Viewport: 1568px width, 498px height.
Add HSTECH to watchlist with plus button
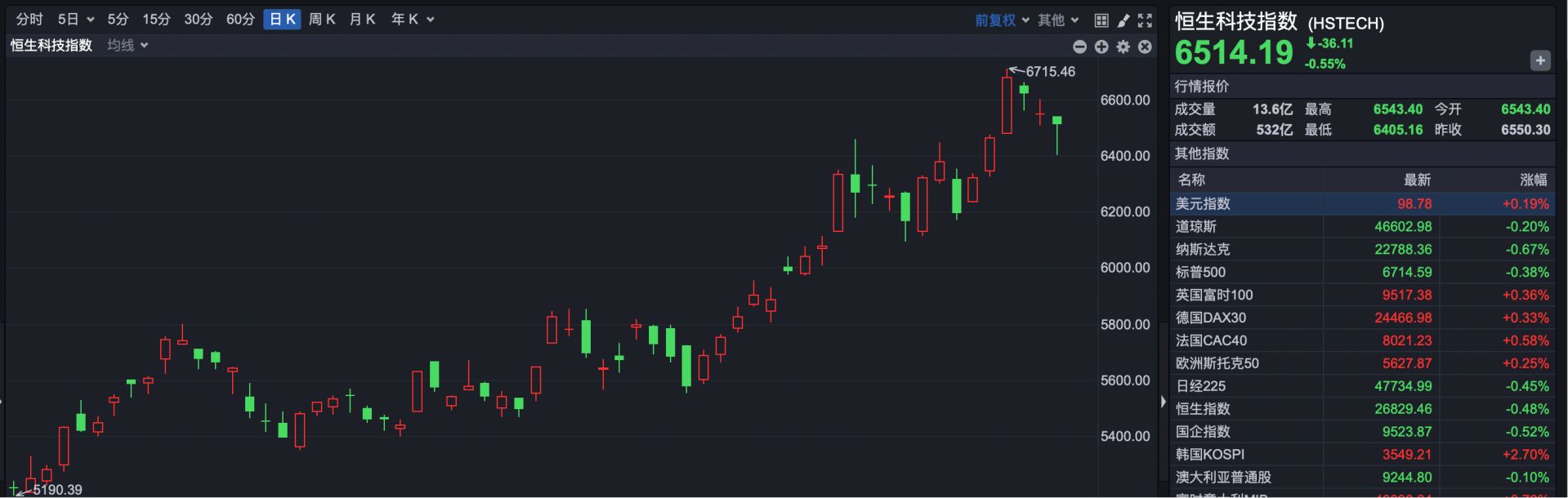[1539, 60]
